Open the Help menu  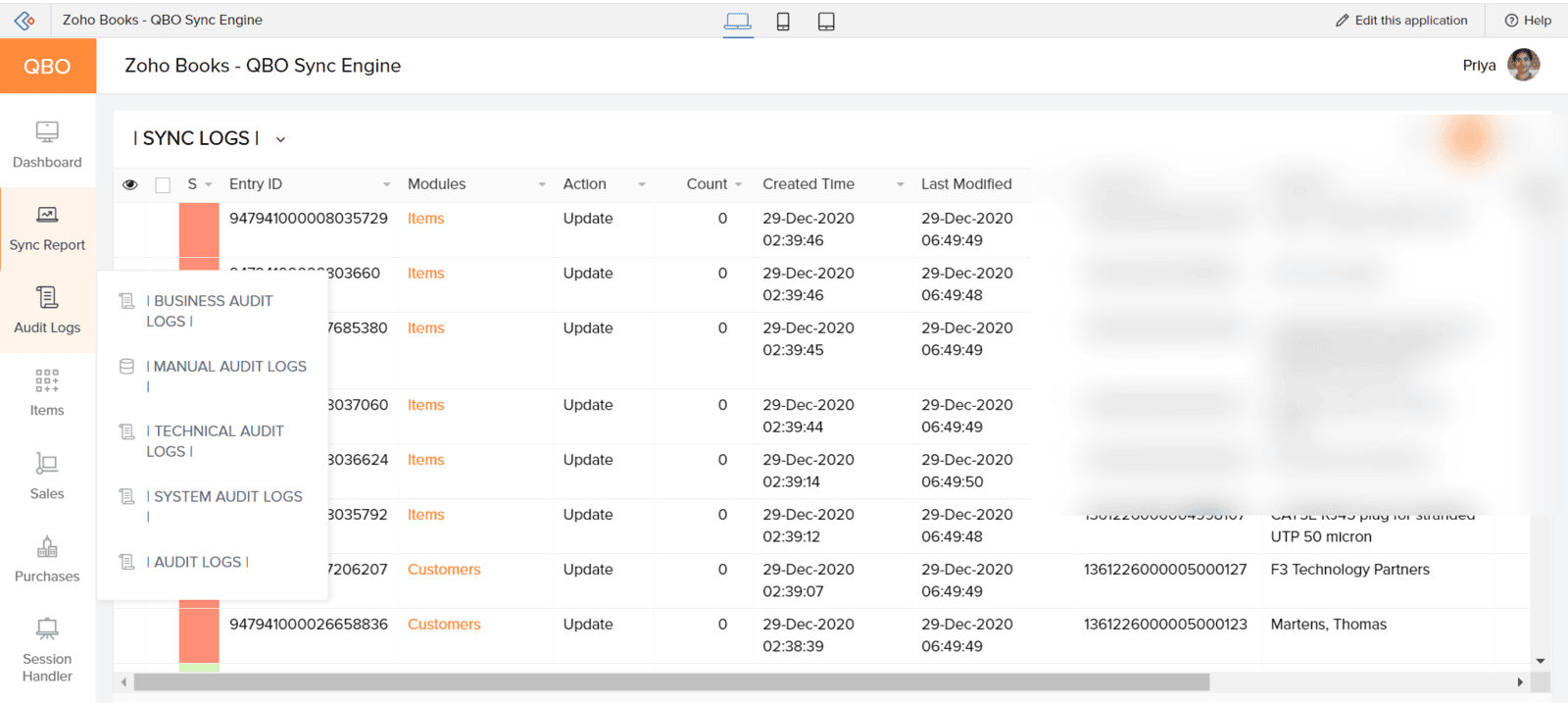[x=1528, y=21]
